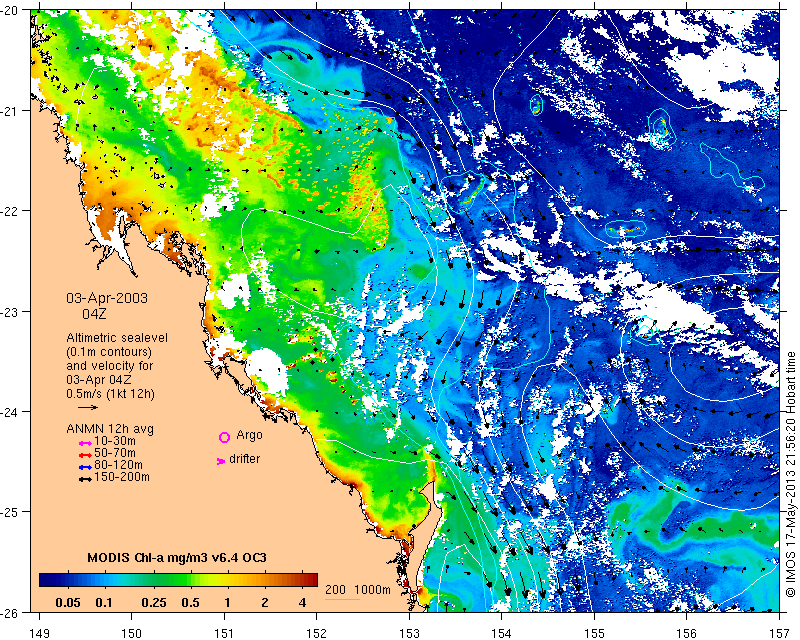Click longitude axis label 151
Image resolution: width=800 pixels, height=640 pixels.
click(x=224, y=633)
